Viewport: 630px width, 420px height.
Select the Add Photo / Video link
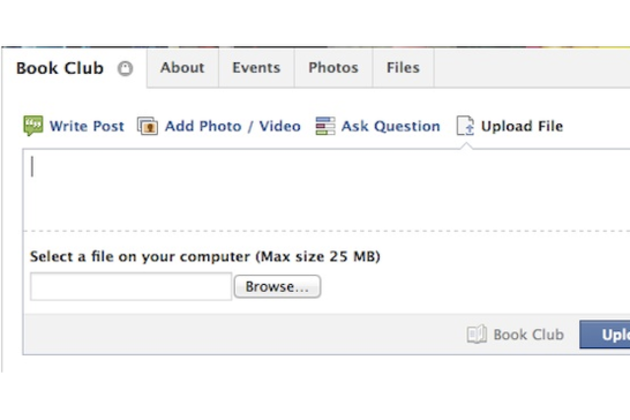pyautogui.click(x=232, y=127)
